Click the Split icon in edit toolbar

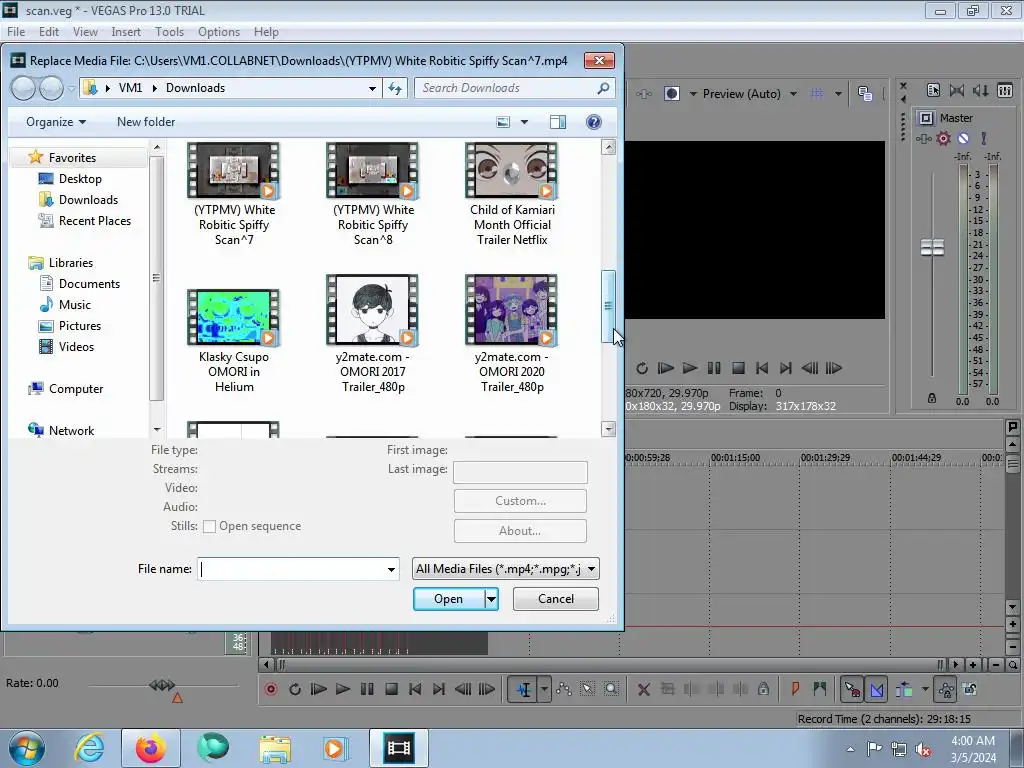[740, 689]
